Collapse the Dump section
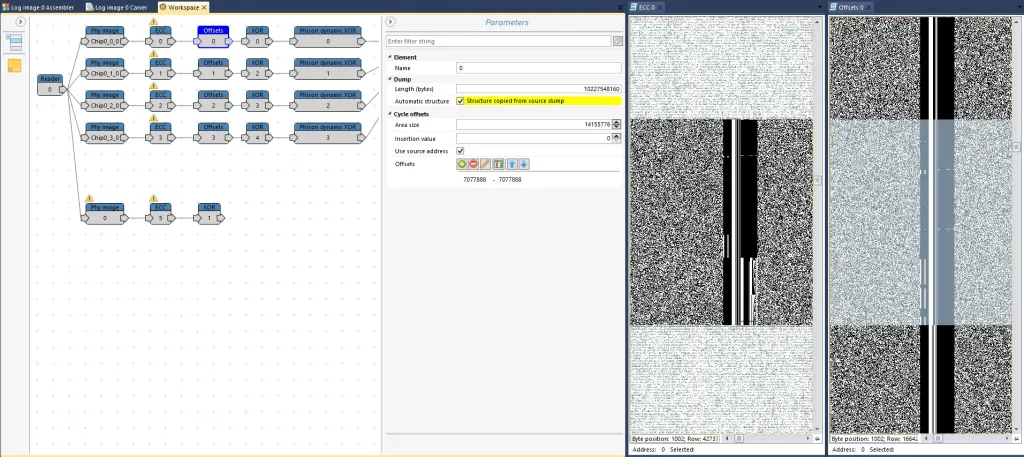Screen dimensions: 1024x457 pos(390,79)
